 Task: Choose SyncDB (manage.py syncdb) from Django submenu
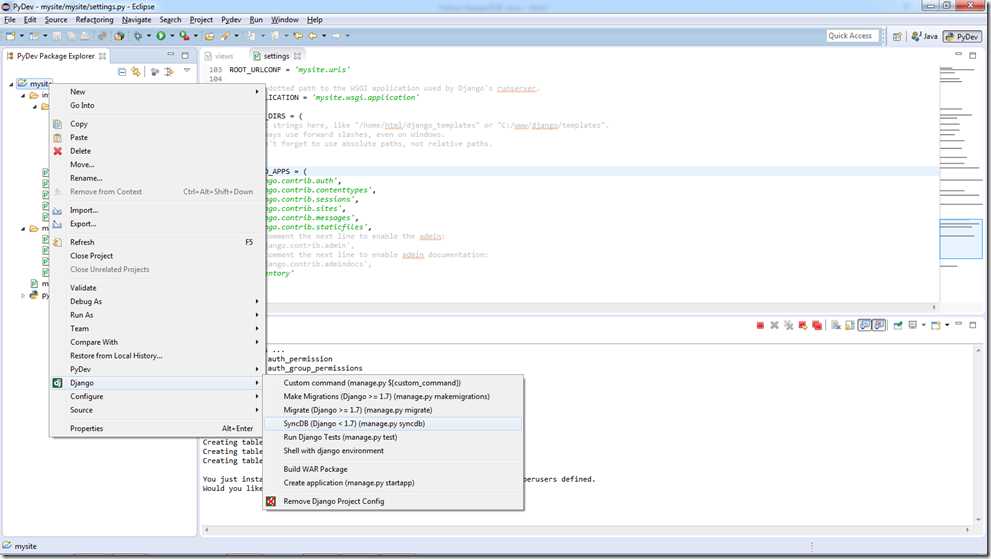tap(392, 424)
